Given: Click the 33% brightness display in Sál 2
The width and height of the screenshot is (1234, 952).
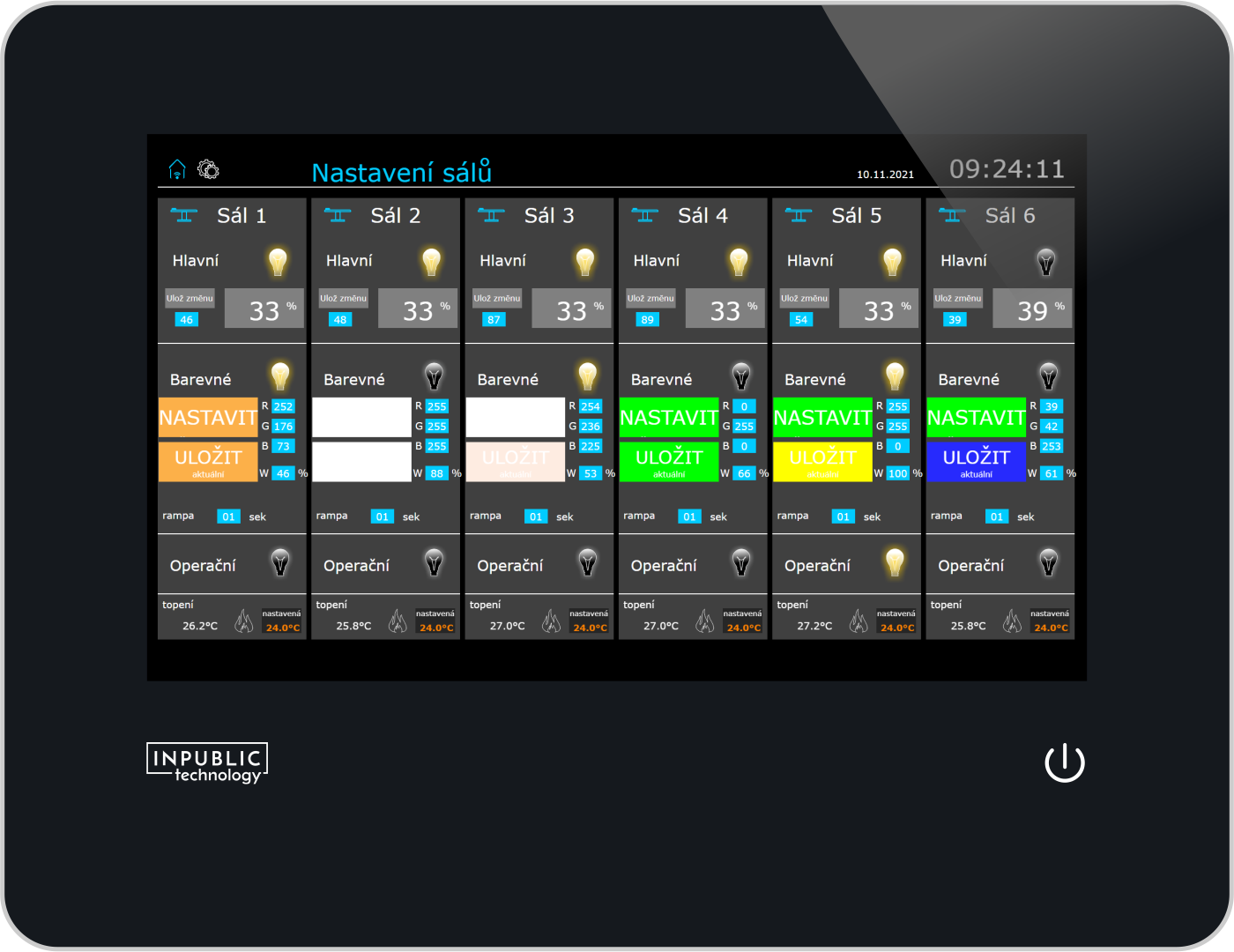Looking at the screenshot, I should (418, 309).
